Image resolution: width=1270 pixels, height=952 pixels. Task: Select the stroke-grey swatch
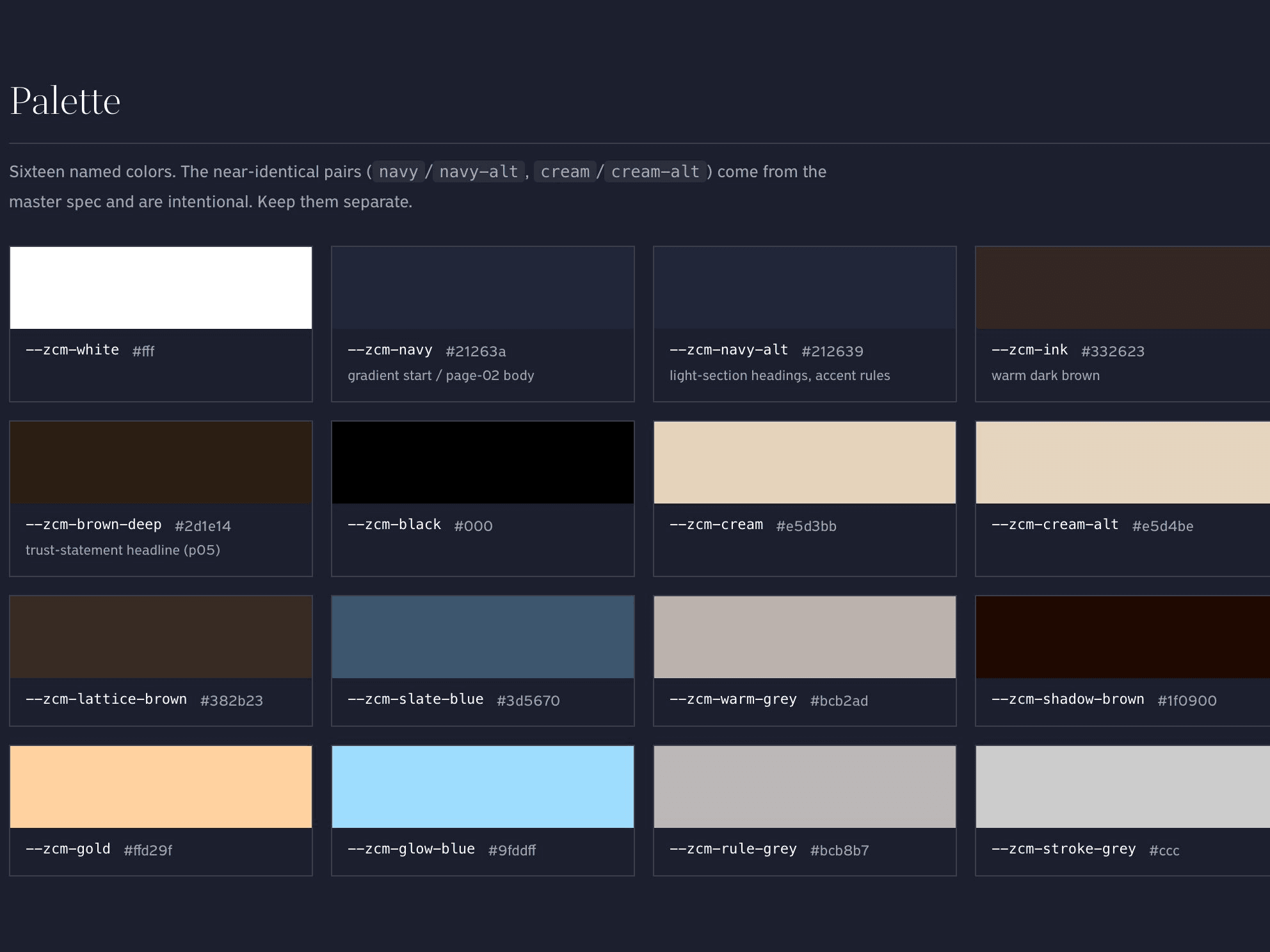pyautogui.click(x=1123, y=787)
